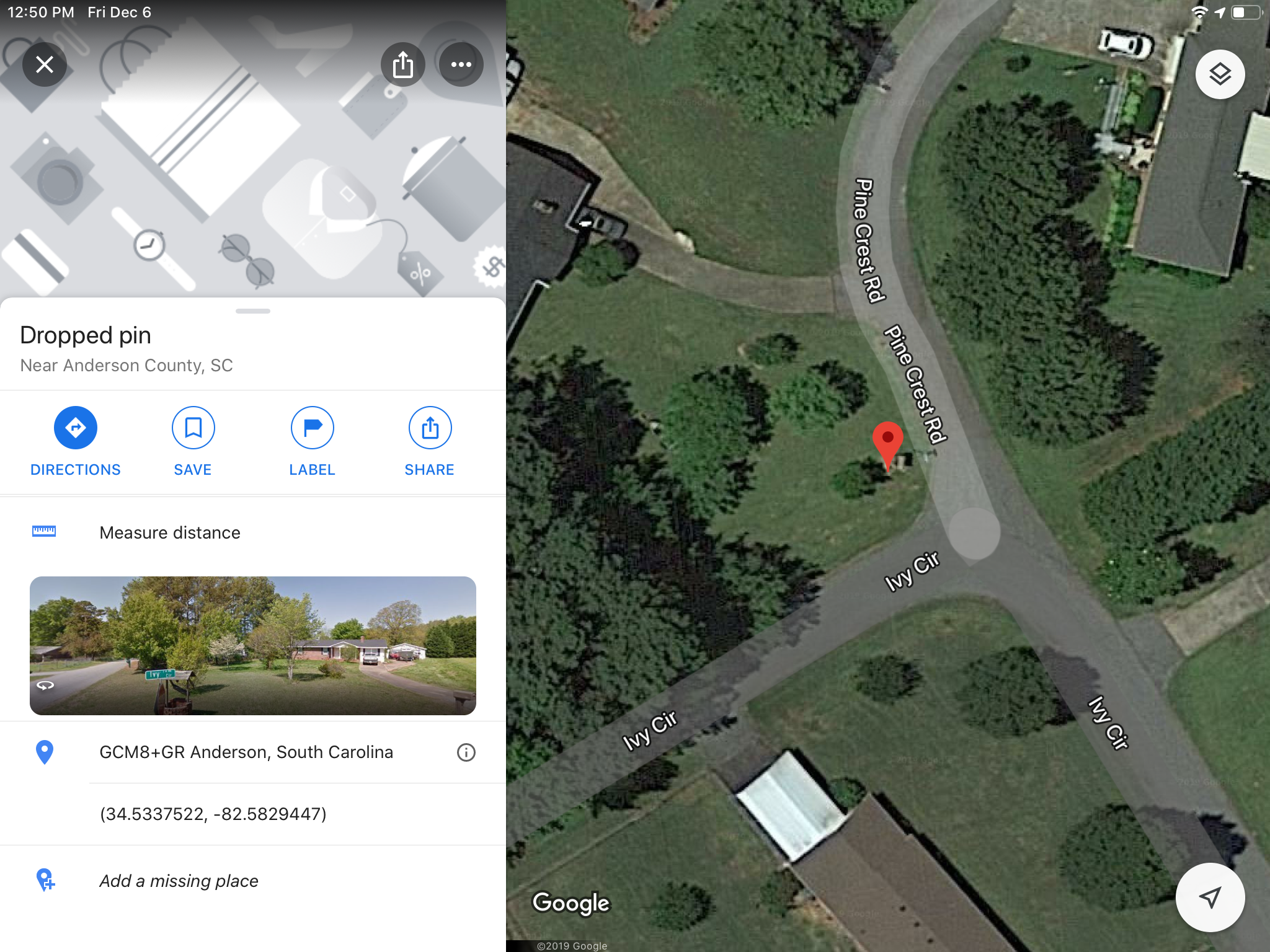Screen dimensions: 1270x952
Task: Tap the Google logo on the map
Action: [x=571, y=903]
